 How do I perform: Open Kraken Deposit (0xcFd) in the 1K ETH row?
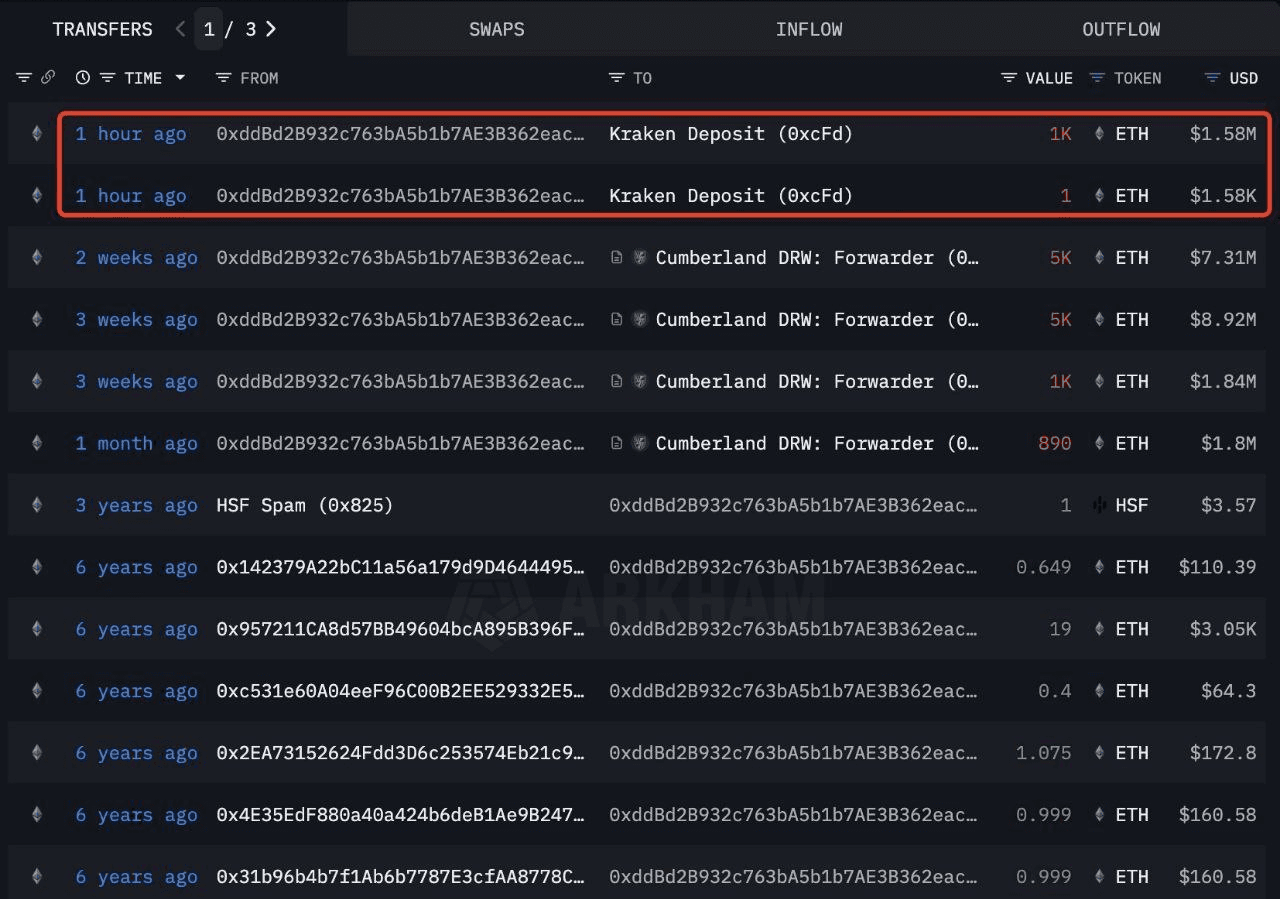pyautogui.click(x=731, y=133)
